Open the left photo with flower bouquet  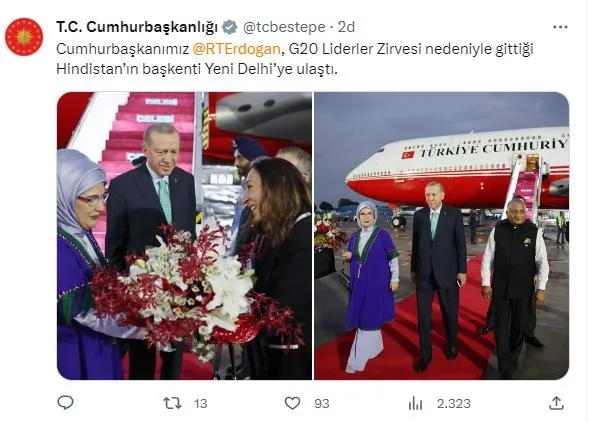184,236
